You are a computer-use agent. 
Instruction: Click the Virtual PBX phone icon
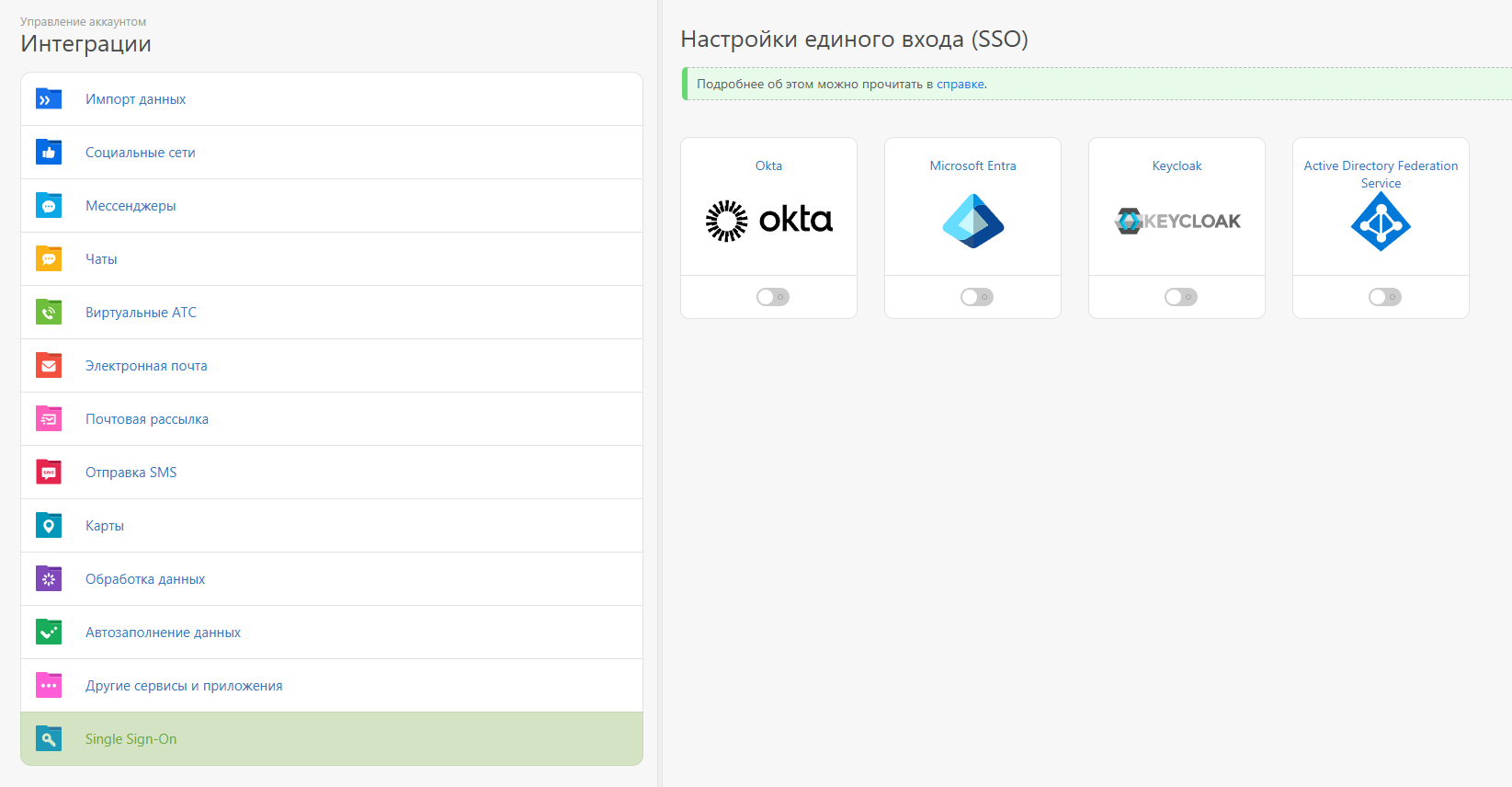(48, 312)
